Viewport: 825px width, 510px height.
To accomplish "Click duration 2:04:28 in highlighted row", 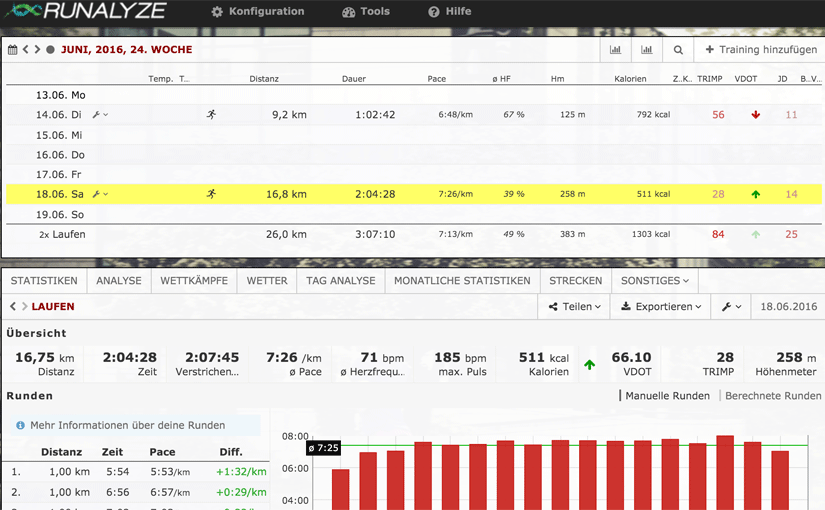I will click(x=375, y=194).
